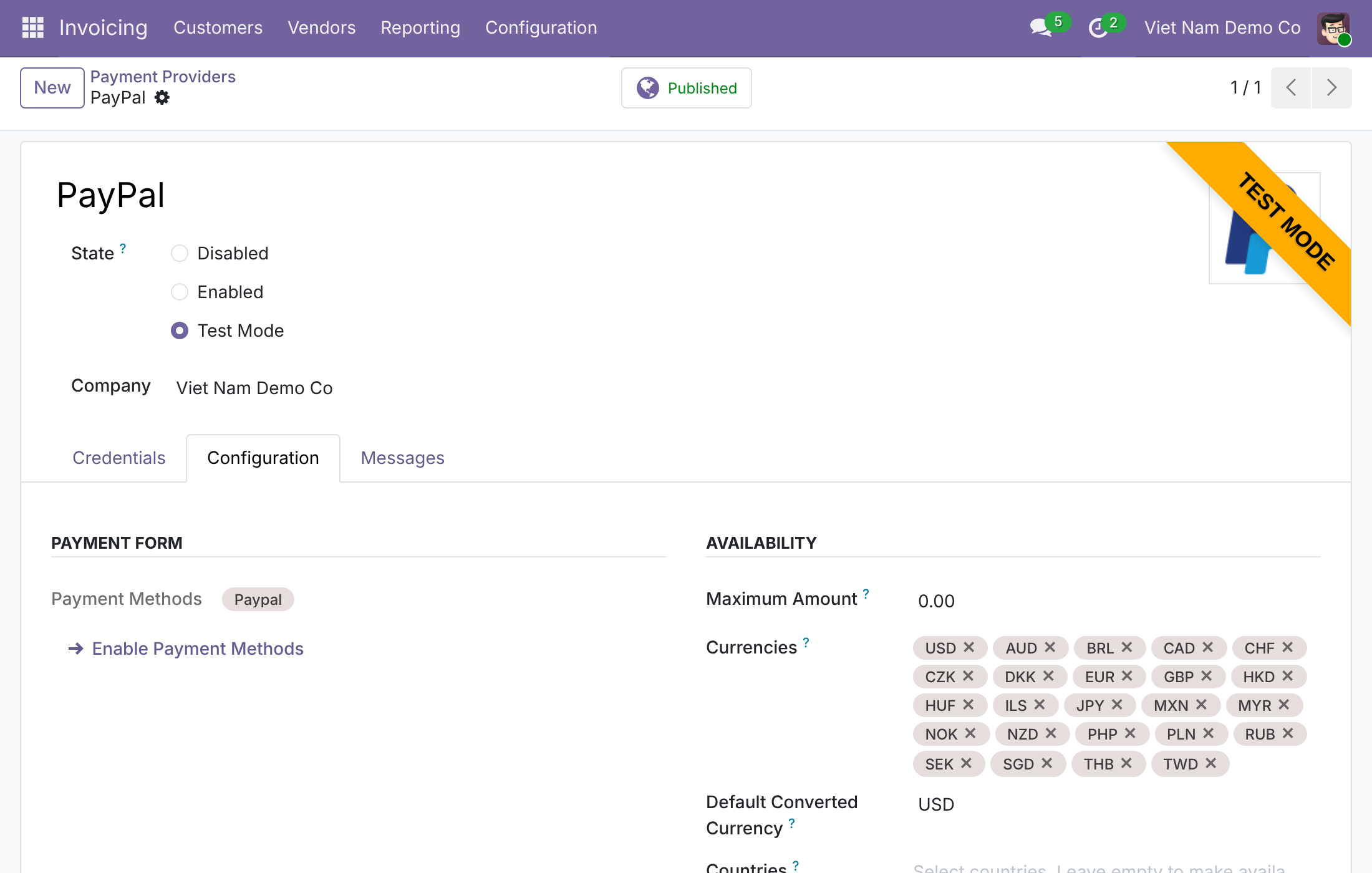The height and width of the screenshot is (873, 1372).
Task: Show help for the State field
Action: (x=123, y=248)
